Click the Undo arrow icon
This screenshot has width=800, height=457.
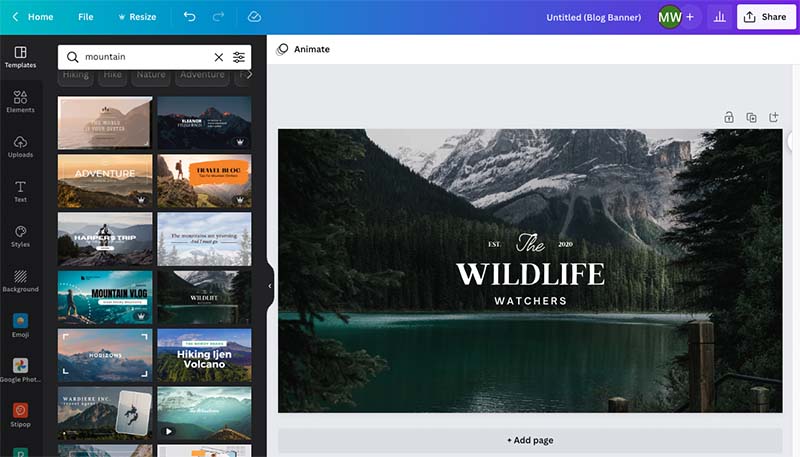click(x=190, y=17)
